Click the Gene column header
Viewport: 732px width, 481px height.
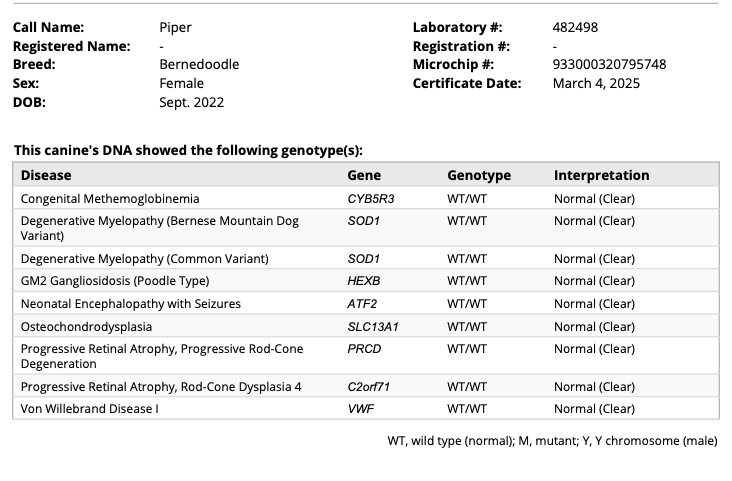[364, 175]
